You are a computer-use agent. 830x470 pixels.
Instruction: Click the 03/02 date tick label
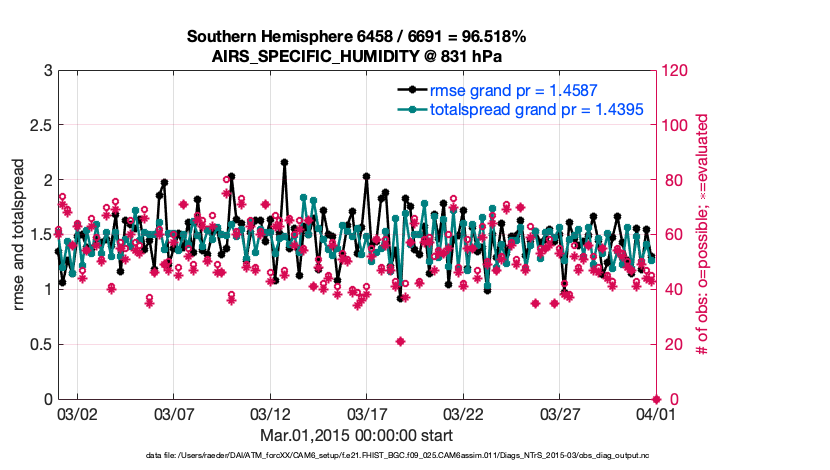point(78,414)
